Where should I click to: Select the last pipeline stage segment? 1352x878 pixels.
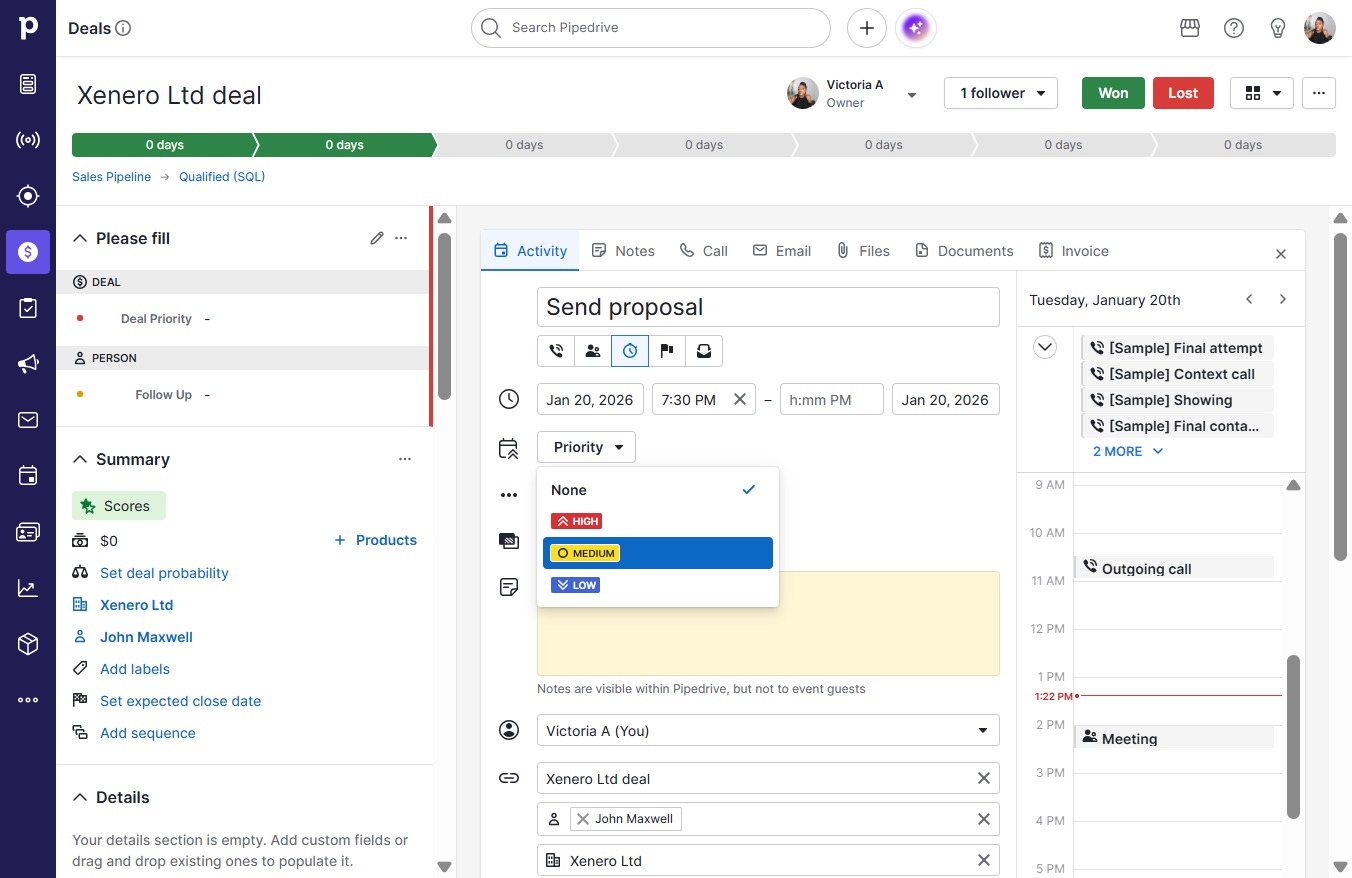[x=1244, y=145]
